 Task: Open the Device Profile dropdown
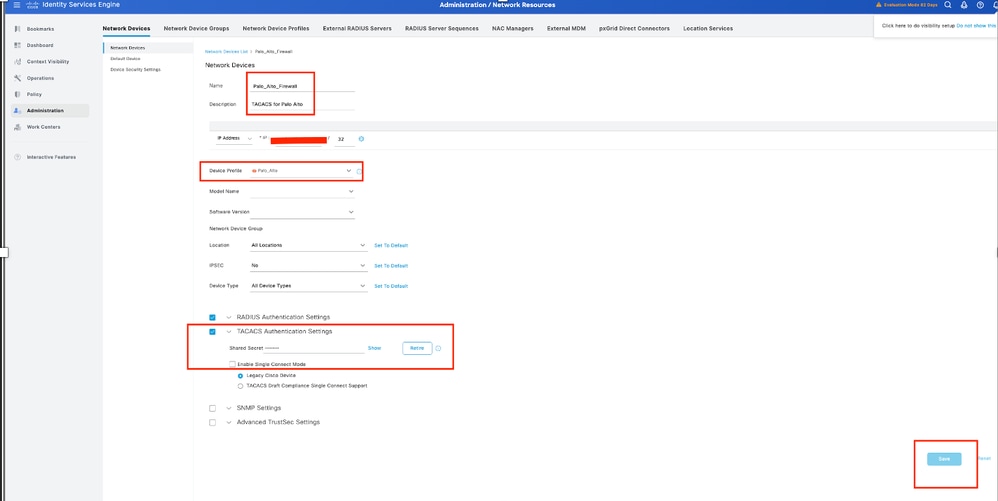pyautogui.click(x=302, y=171)
